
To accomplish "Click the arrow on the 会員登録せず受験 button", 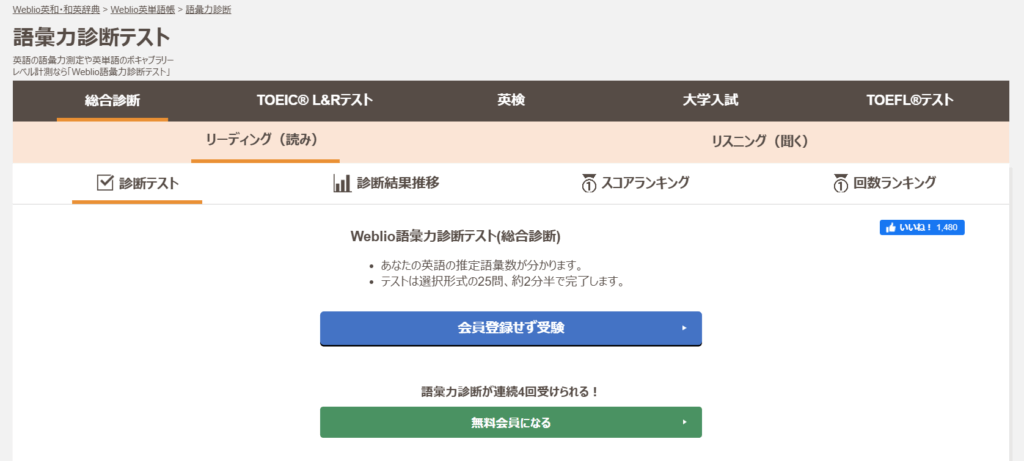I will pos(684,328).
